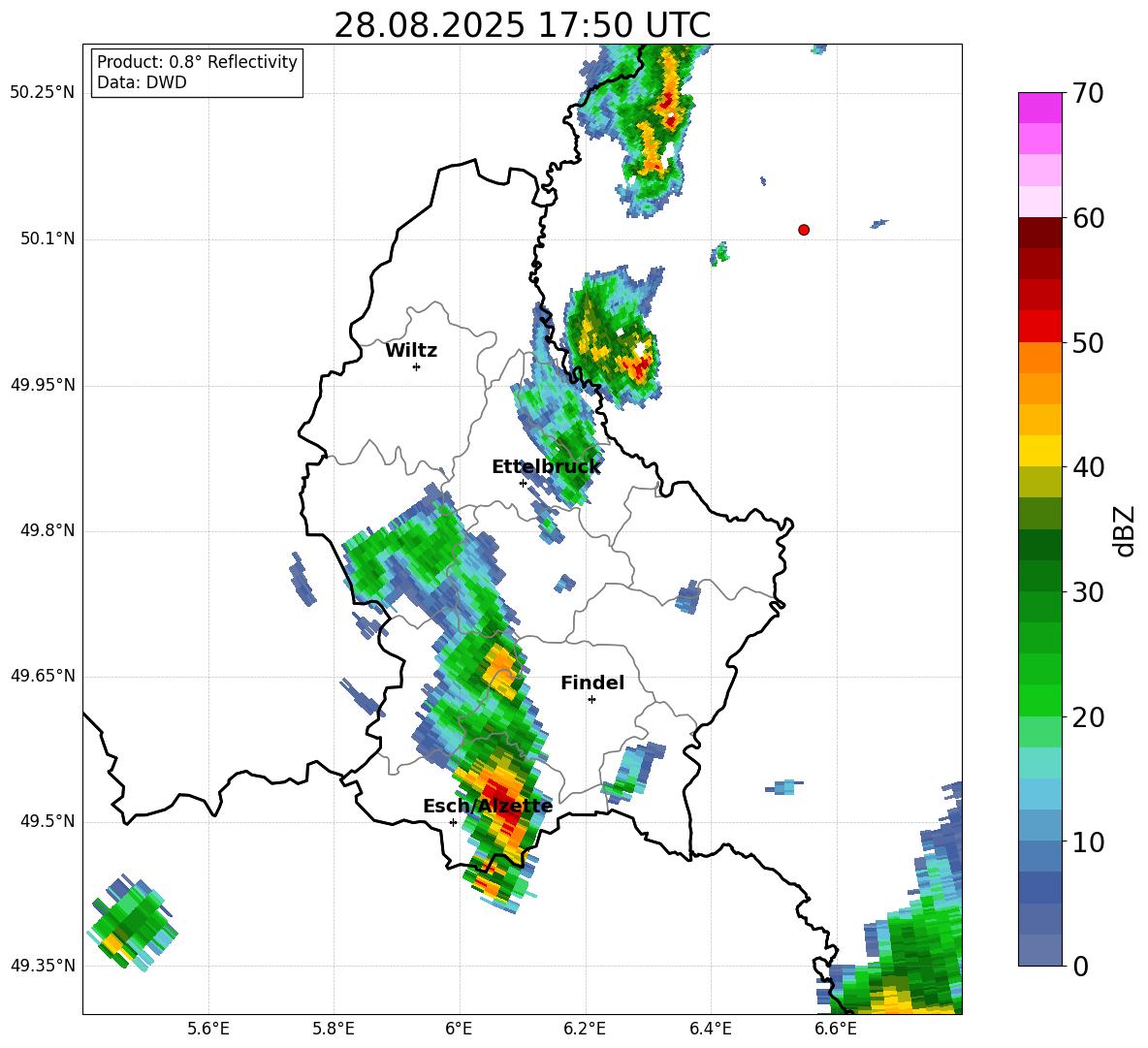1148x1048 pixels.
Task: Click the 28.08.2025 17:50 UTC title
Action: pyautogui.click(x=522, y=25)
